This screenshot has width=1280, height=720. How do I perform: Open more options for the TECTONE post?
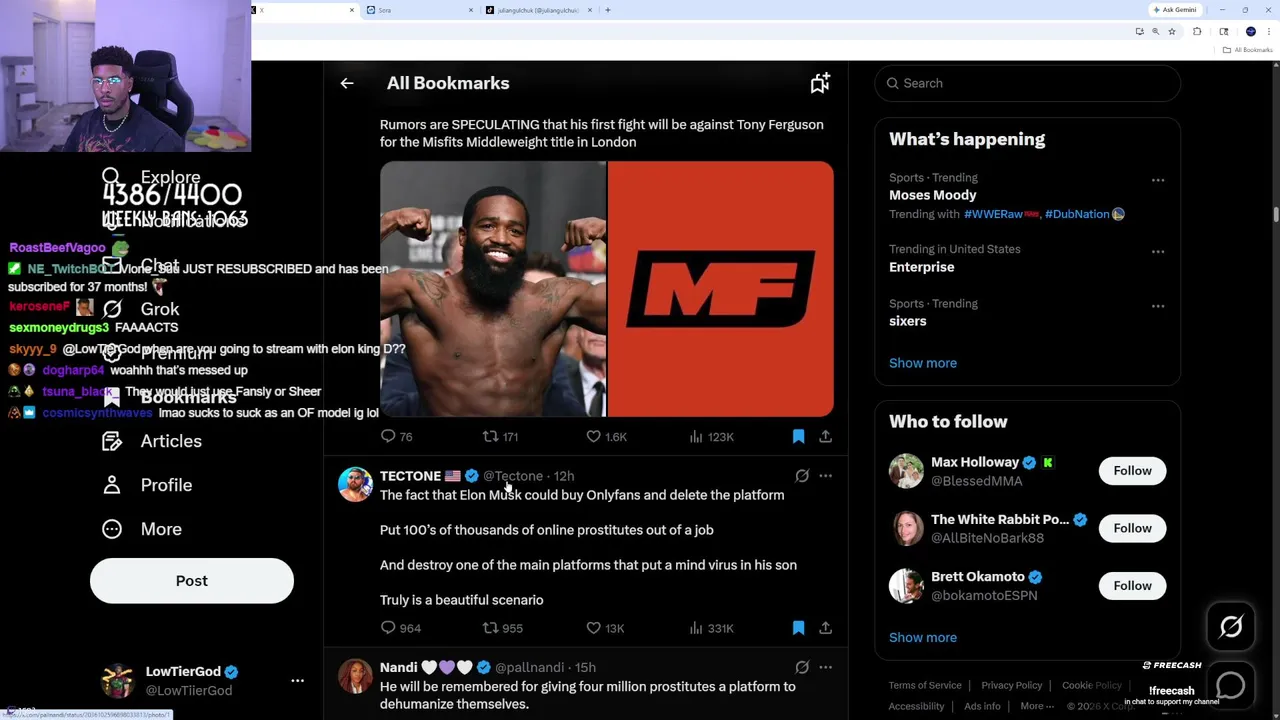(x=825, y=476)
